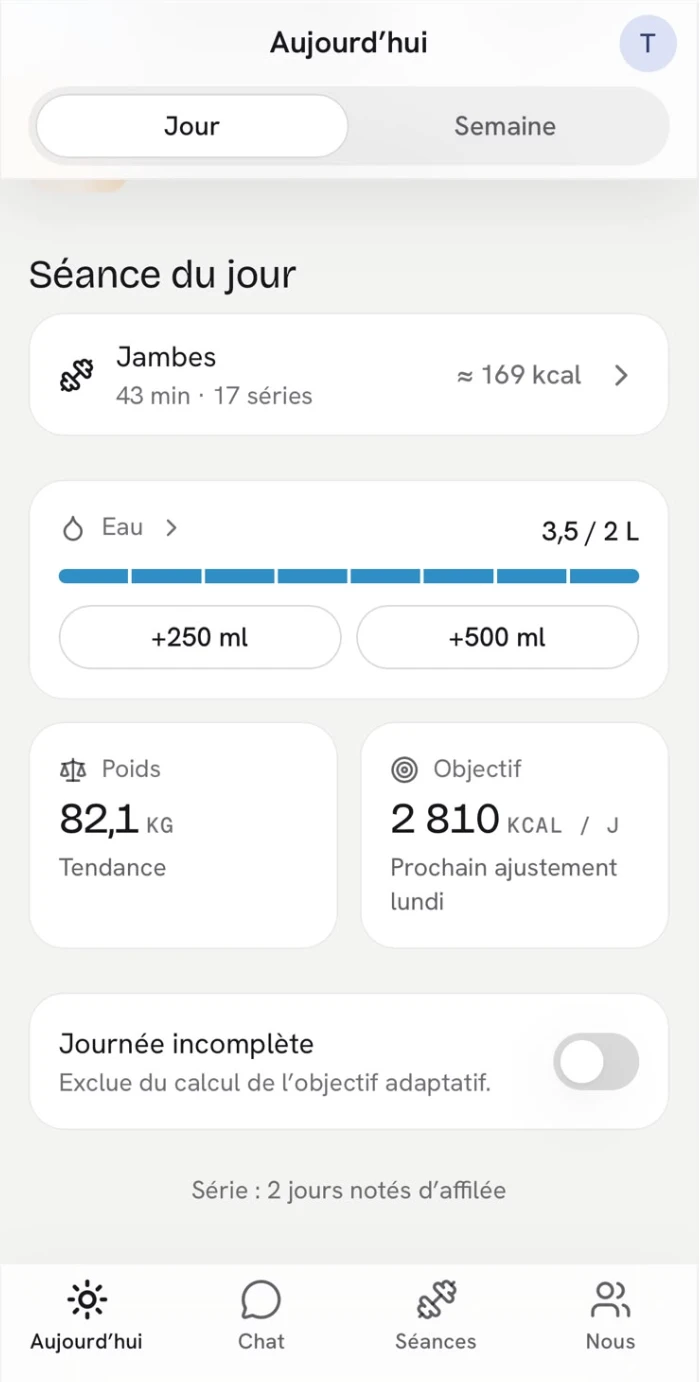The image size is (700, 1382).
Task: Tap the water drop icon
Action: [x=73, y=529]
